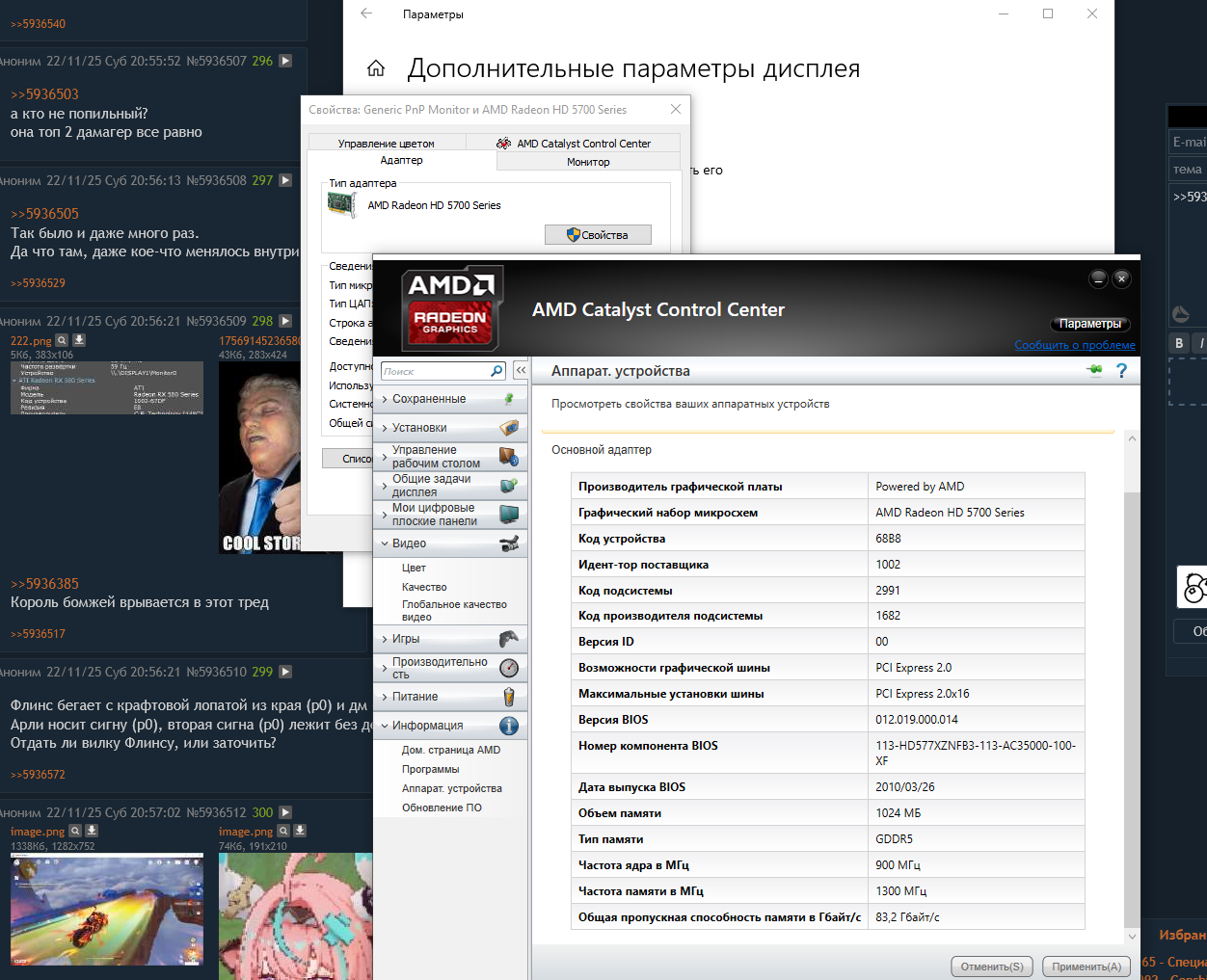Open Цвет under Видео

pos(414,568)
